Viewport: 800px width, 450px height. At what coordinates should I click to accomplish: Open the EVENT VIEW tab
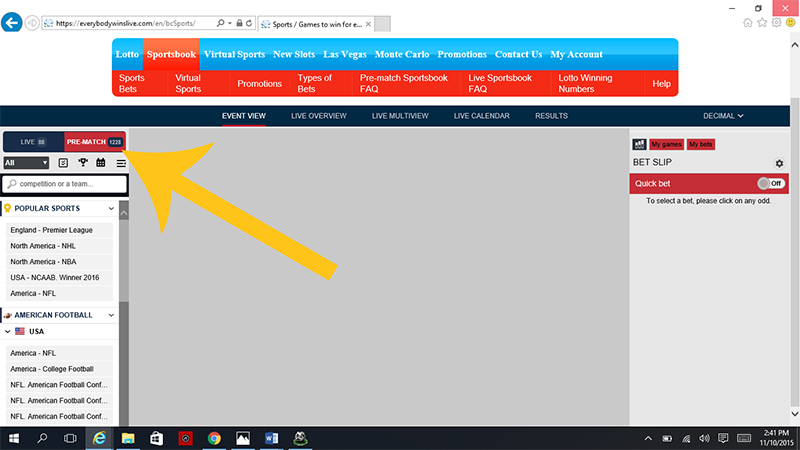tap(243, 116)
